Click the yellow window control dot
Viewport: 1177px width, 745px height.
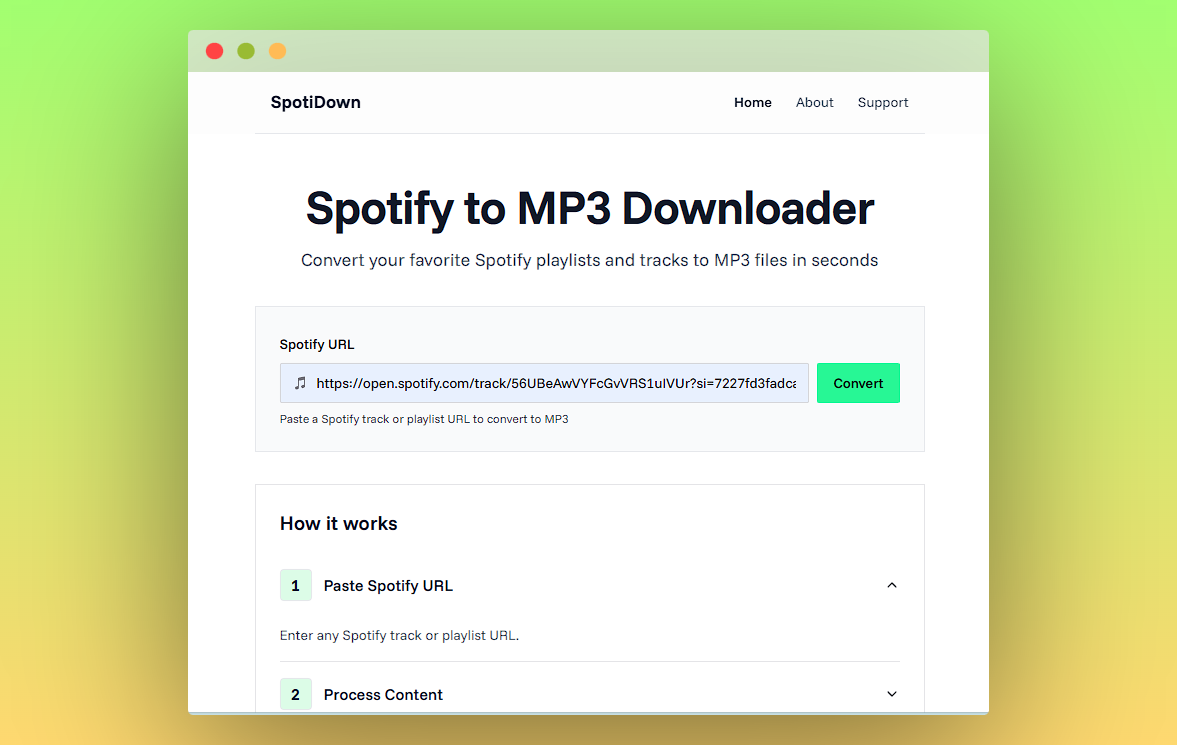click(x=277, y=50)
